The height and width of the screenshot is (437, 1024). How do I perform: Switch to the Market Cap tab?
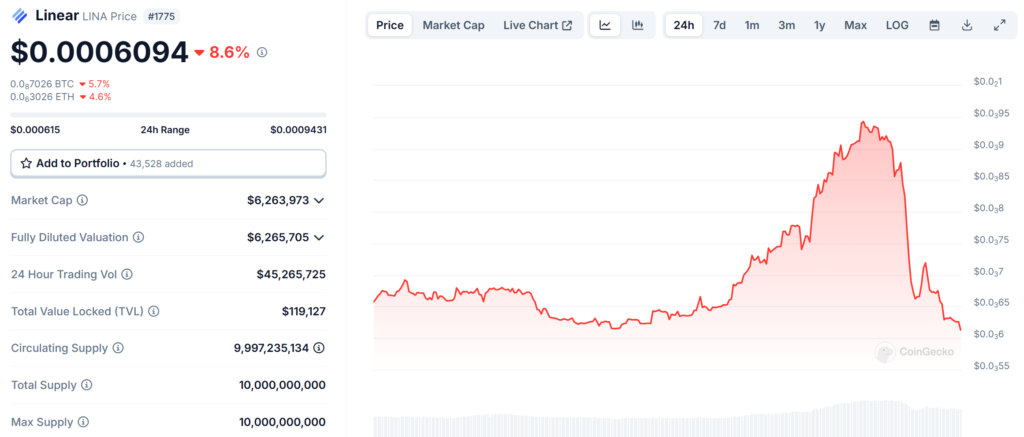pos(453,25)
